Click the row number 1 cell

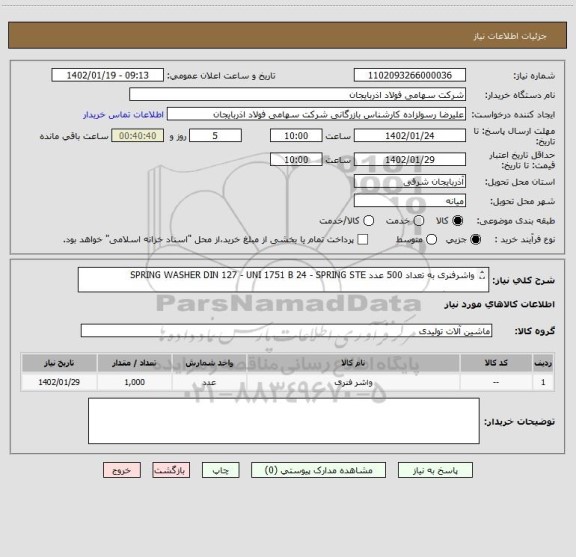[543, 382]
